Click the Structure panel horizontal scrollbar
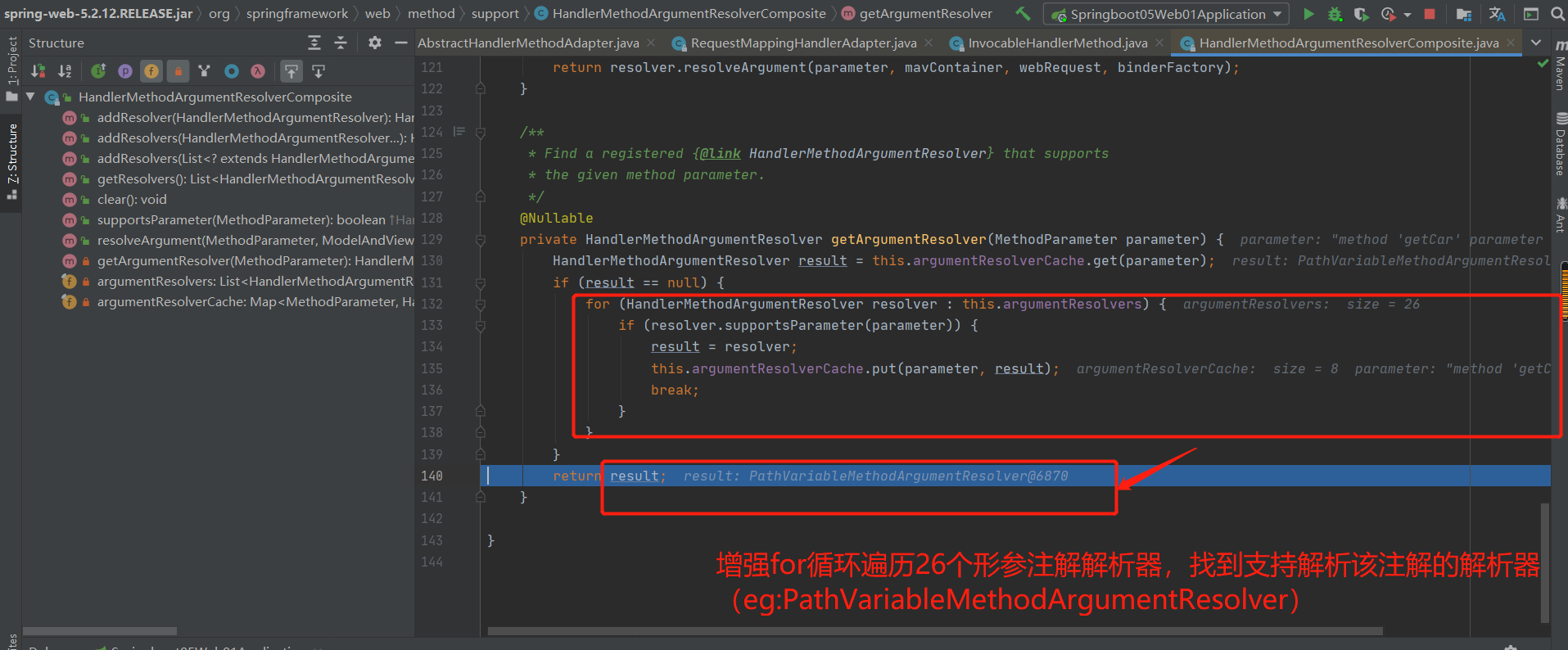The height and width of the screenshot is (650, 1568). point(100,631)
